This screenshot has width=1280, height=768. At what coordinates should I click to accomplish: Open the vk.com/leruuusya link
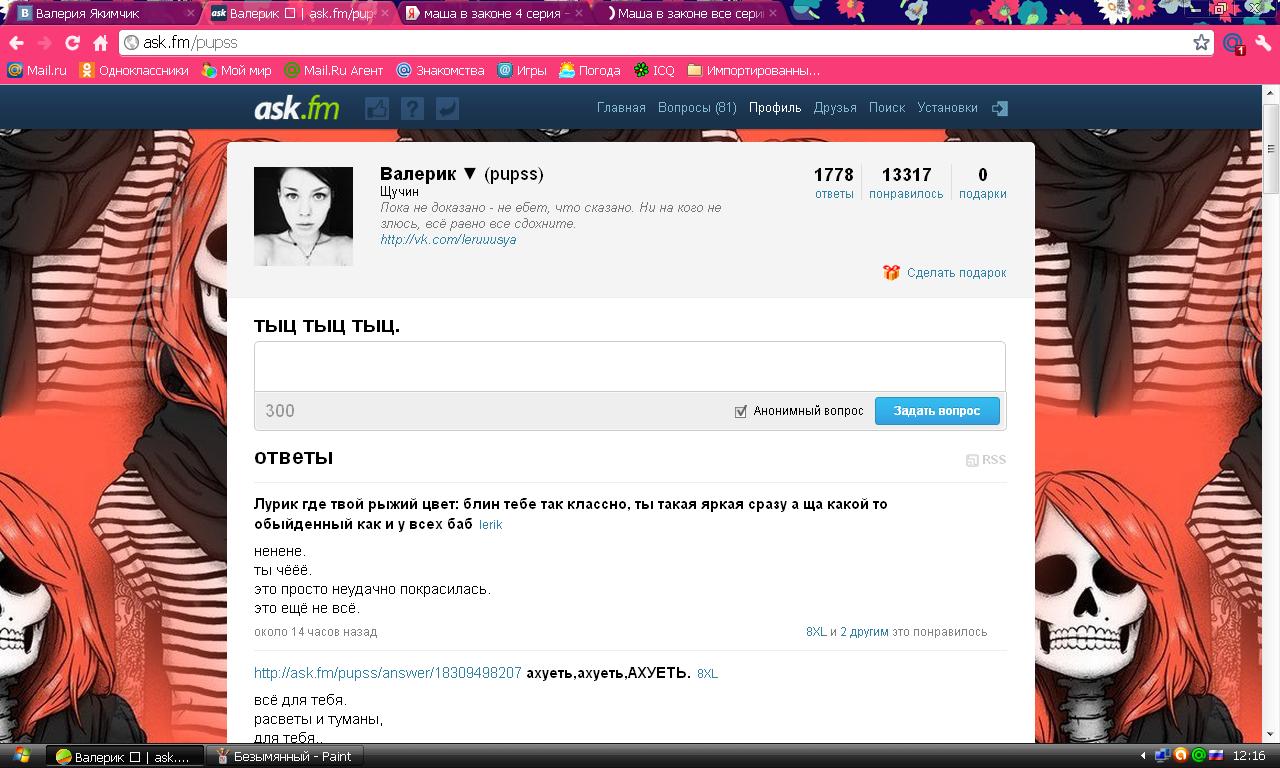(x=448, y=240)
